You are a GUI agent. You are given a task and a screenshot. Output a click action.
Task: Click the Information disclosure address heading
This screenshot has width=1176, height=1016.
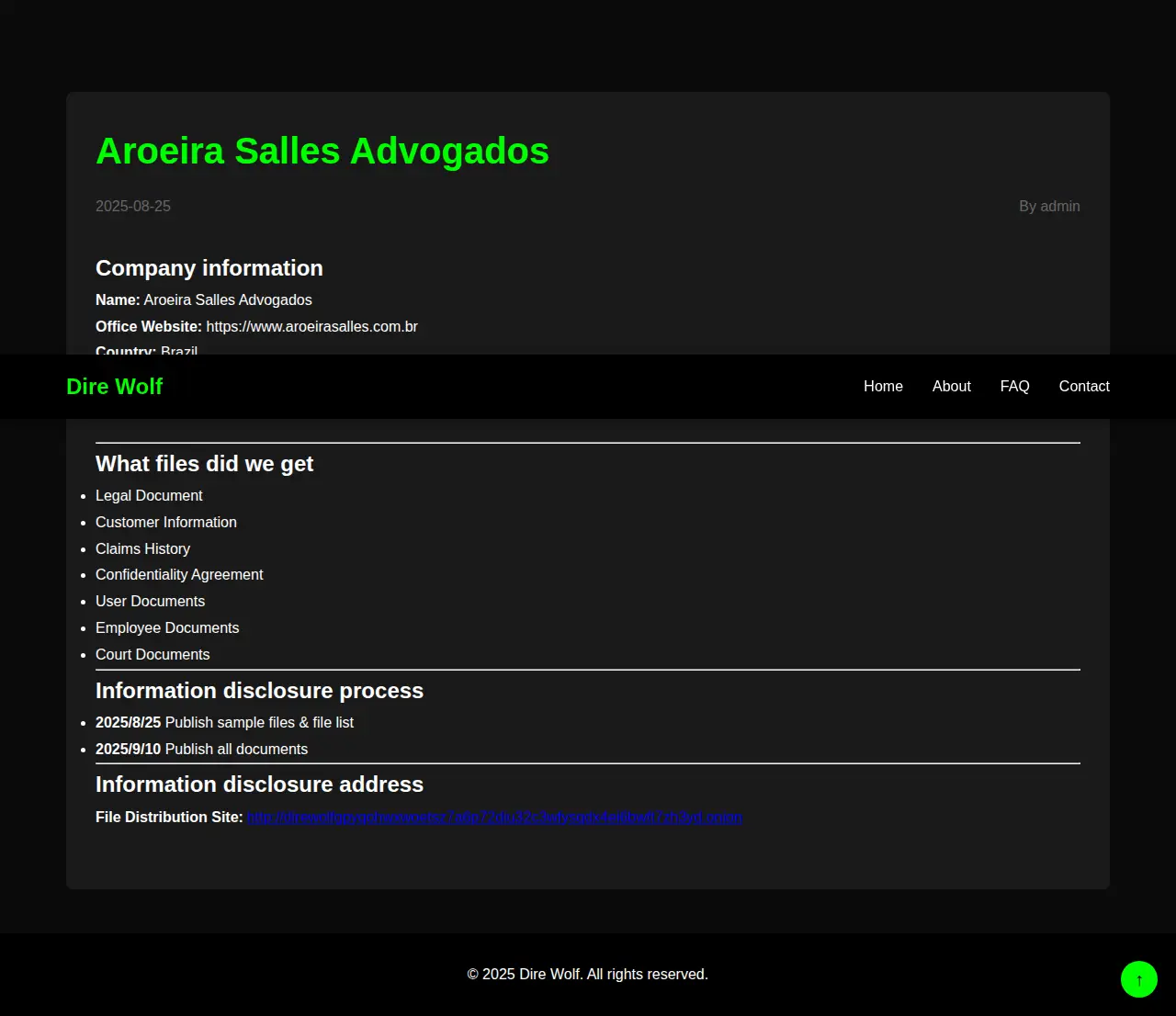tap(259, 785)
